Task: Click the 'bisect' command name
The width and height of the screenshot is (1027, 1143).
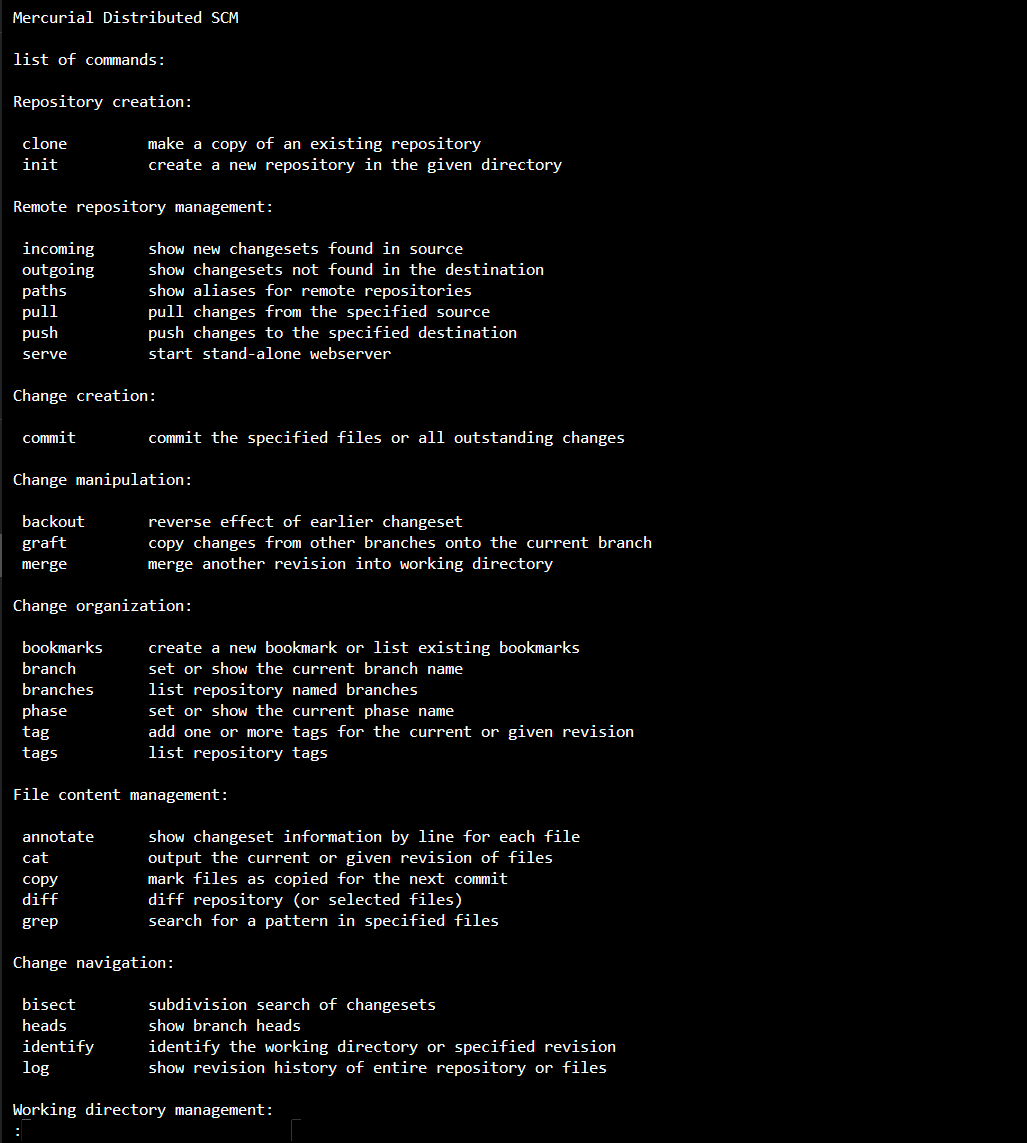Action: [49, 1005]
